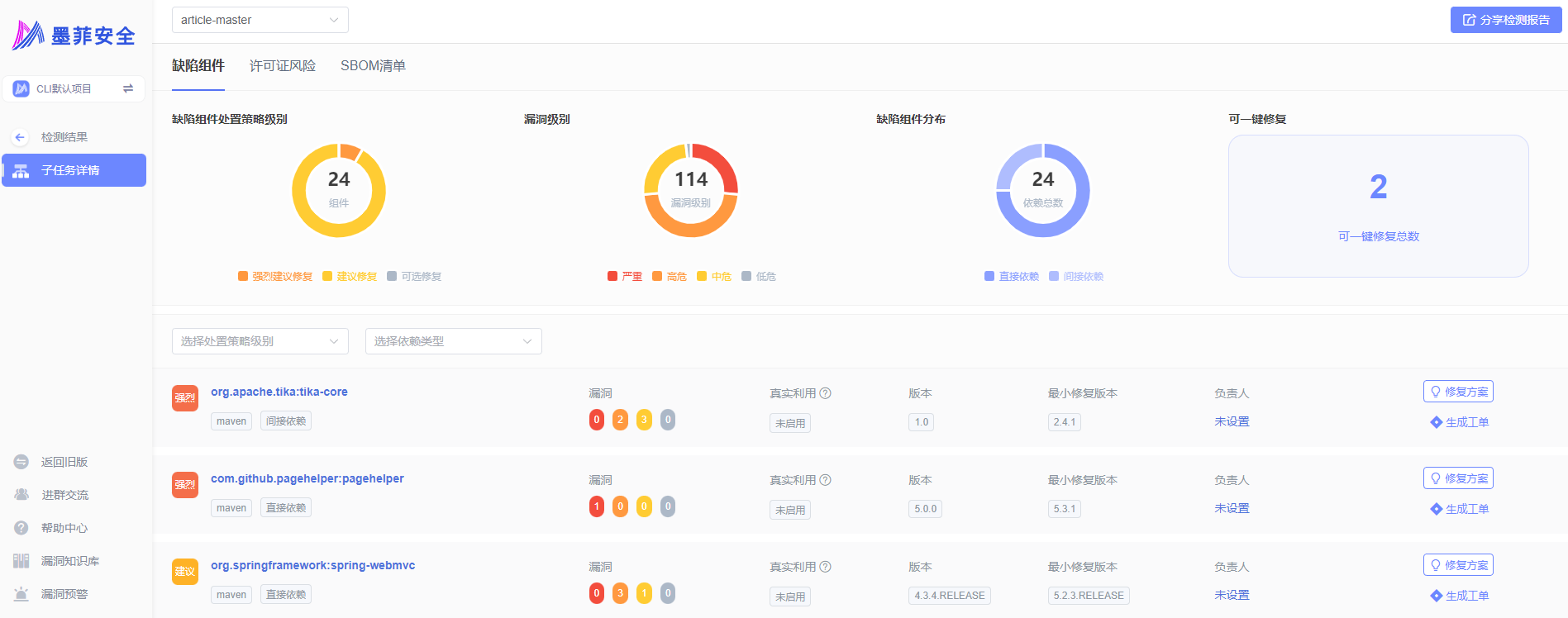Click the 真实利用 help icon for tika-core
Viewport: 1568px width, 618px height.
coord(825,393)
